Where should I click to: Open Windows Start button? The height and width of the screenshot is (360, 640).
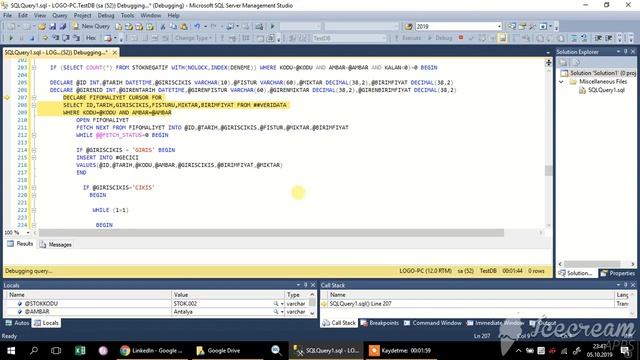tap(11, 351)
